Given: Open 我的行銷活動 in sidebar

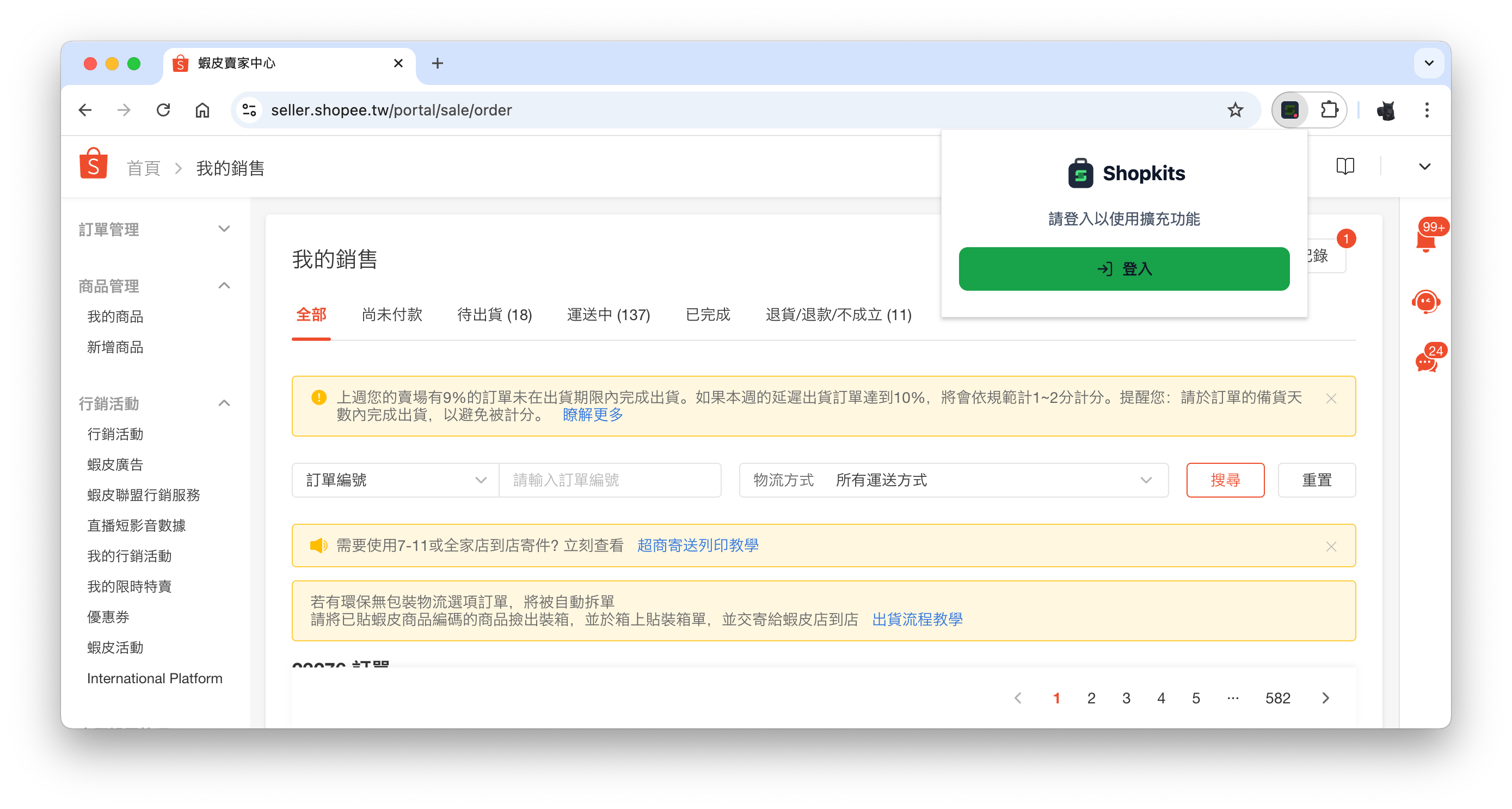Looking at the screenshot, I should tap(129, 556).
